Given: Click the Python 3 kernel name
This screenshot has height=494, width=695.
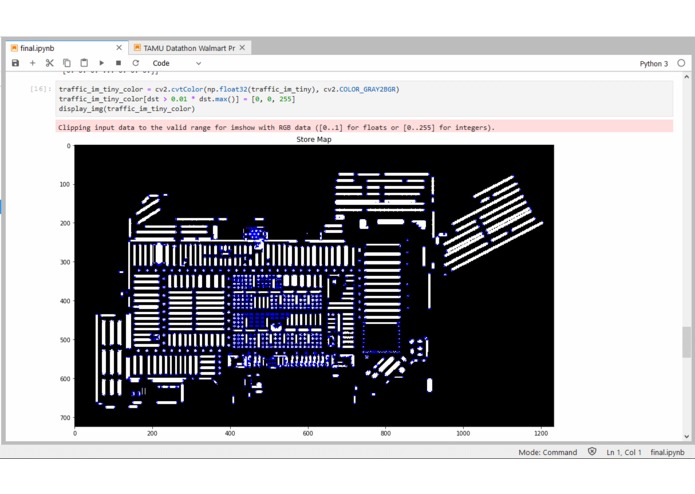Looking at the screenshot, I should point(653,64).
